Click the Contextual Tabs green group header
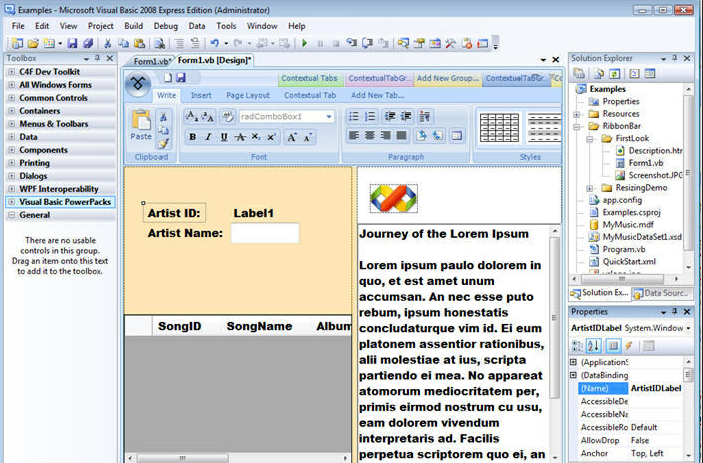703x463 pixels. pyautogui.click(x=310, y=78)
